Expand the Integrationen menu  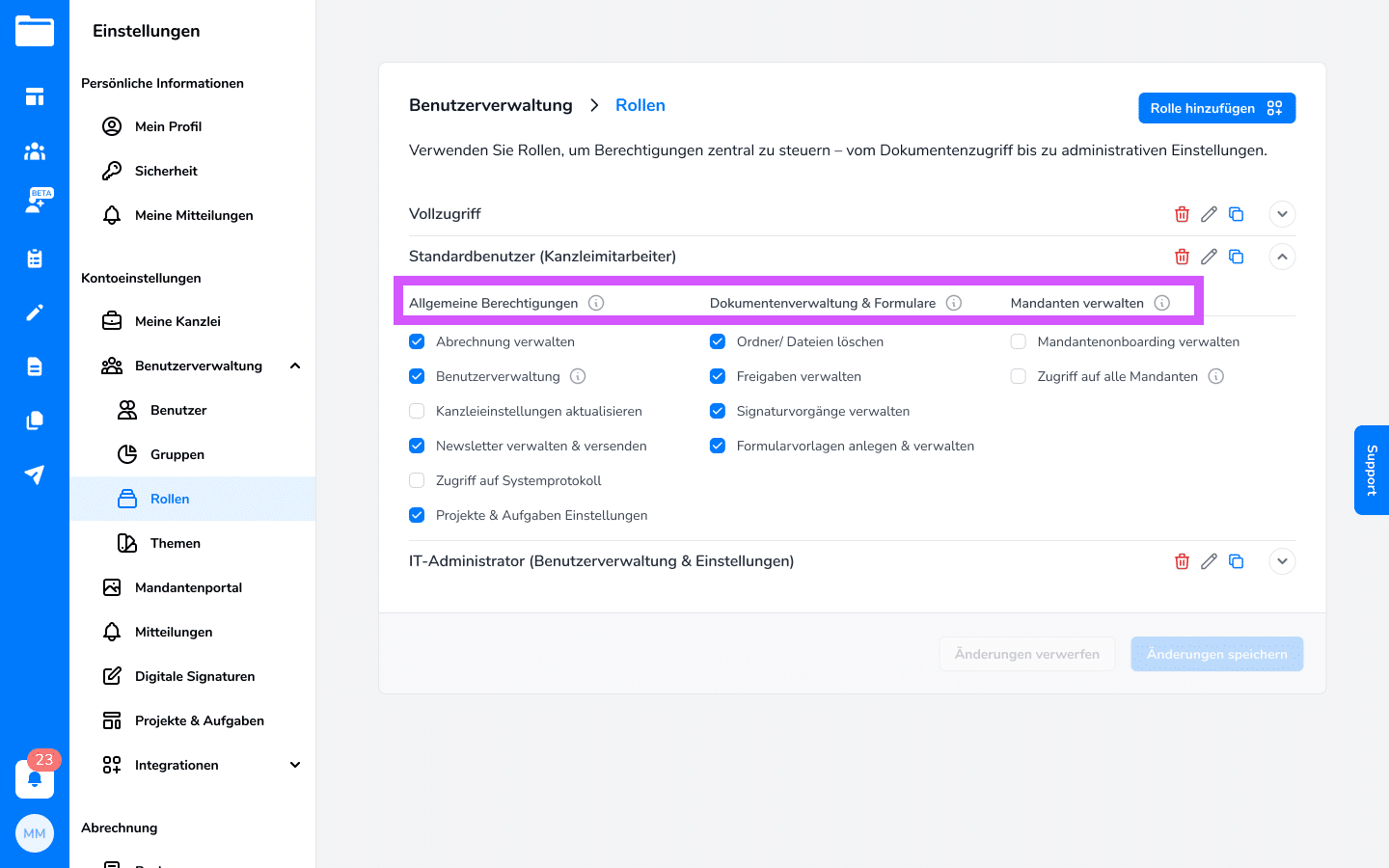click(x=295, y=765)
